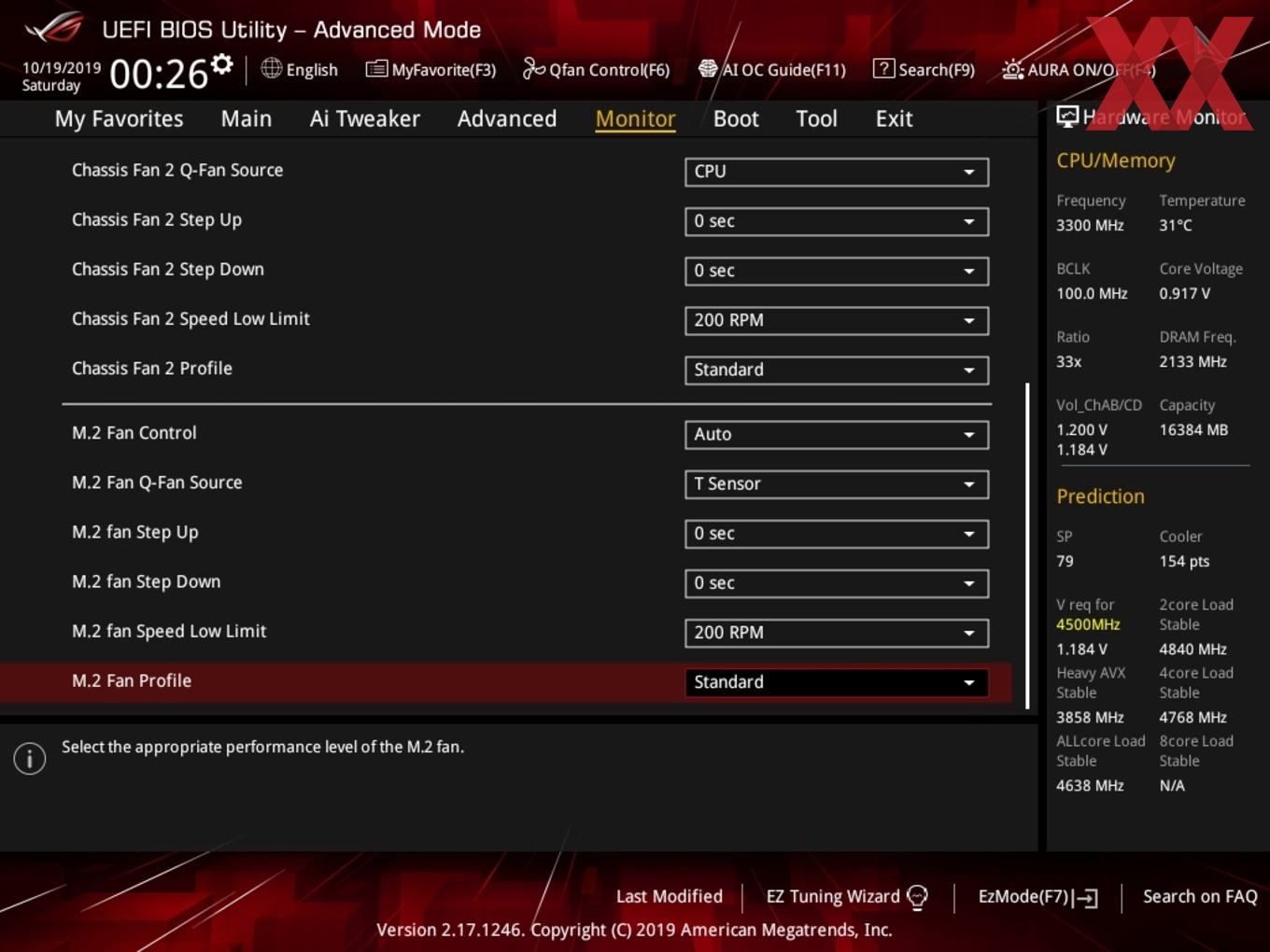Open M.2 fan Step Down dropdown
This screenshot has height=952, width=1270.
pos(837,582)
